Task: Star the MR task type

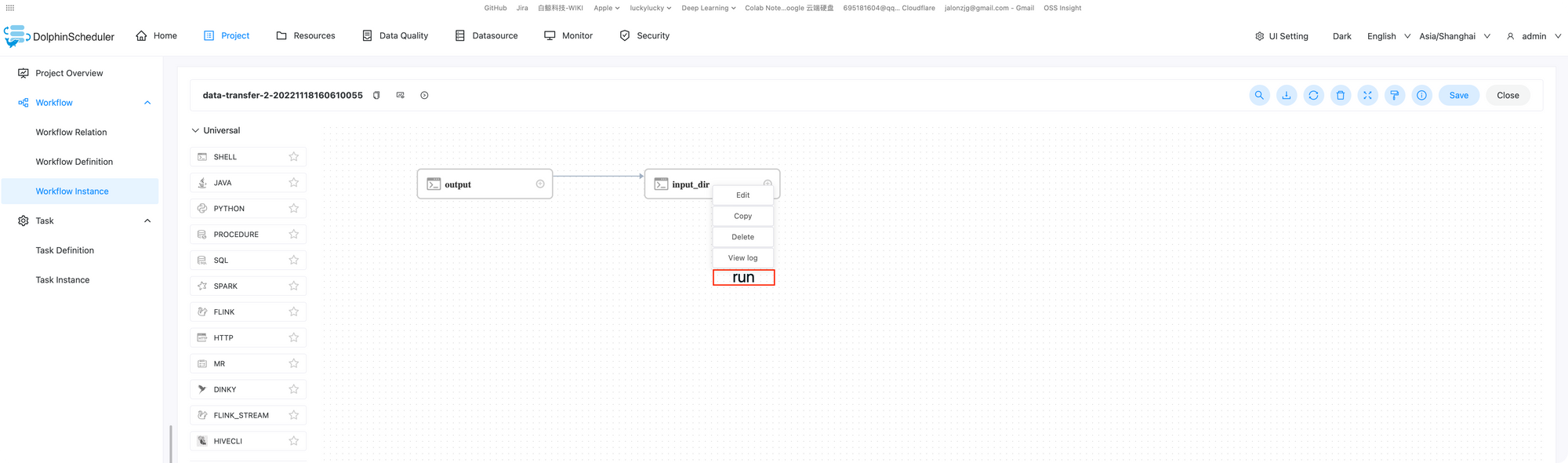Action: (294, 364)
